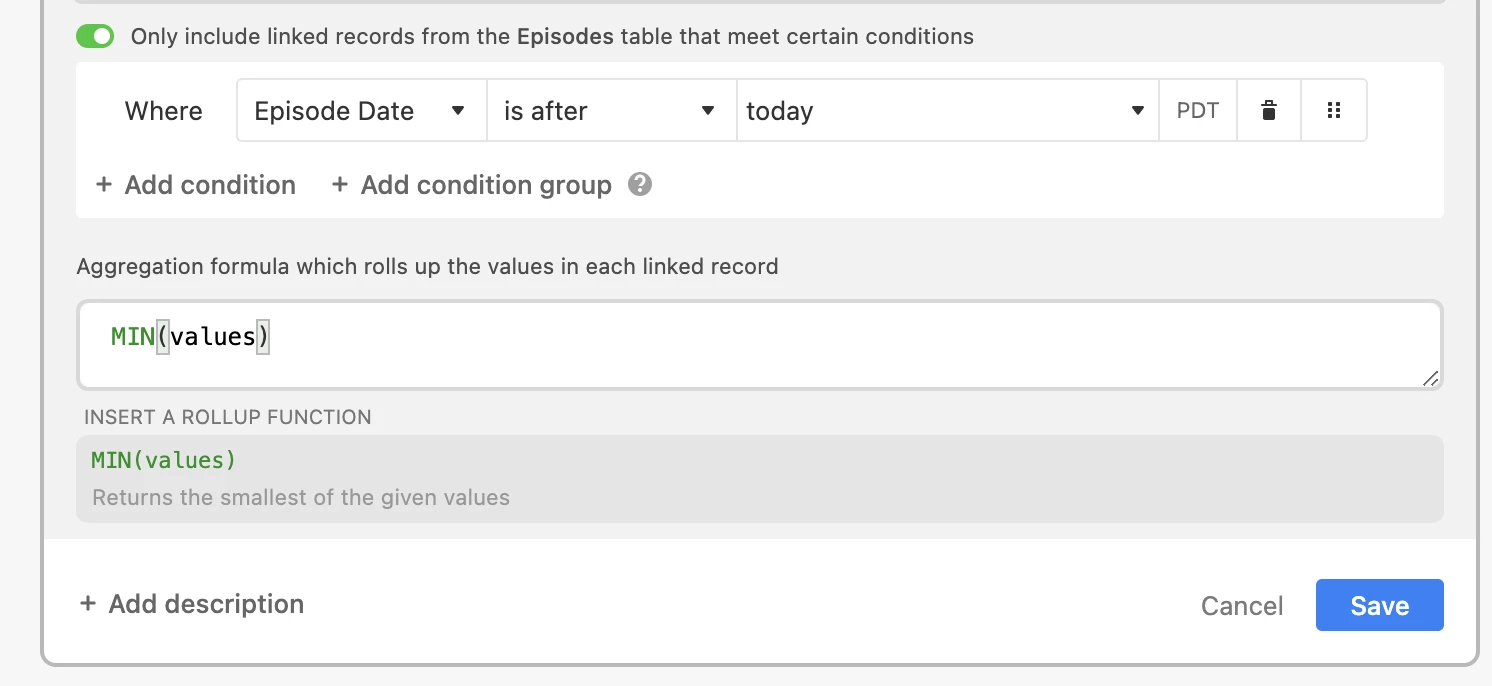Cancel the field editing dialog

[1242, 606]
